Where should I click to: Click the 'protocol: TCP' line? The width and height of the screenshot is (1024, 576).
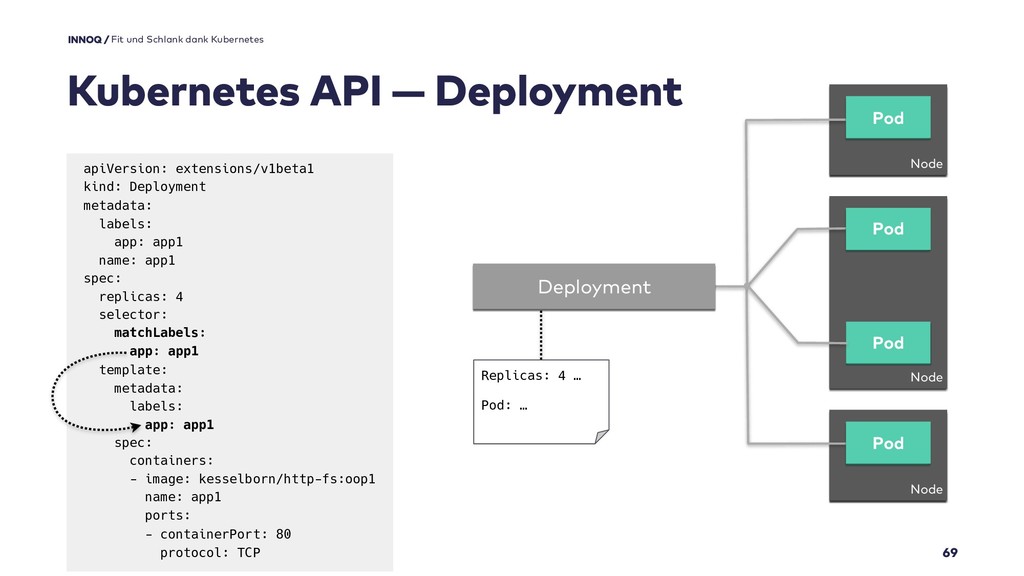(210, 552)
